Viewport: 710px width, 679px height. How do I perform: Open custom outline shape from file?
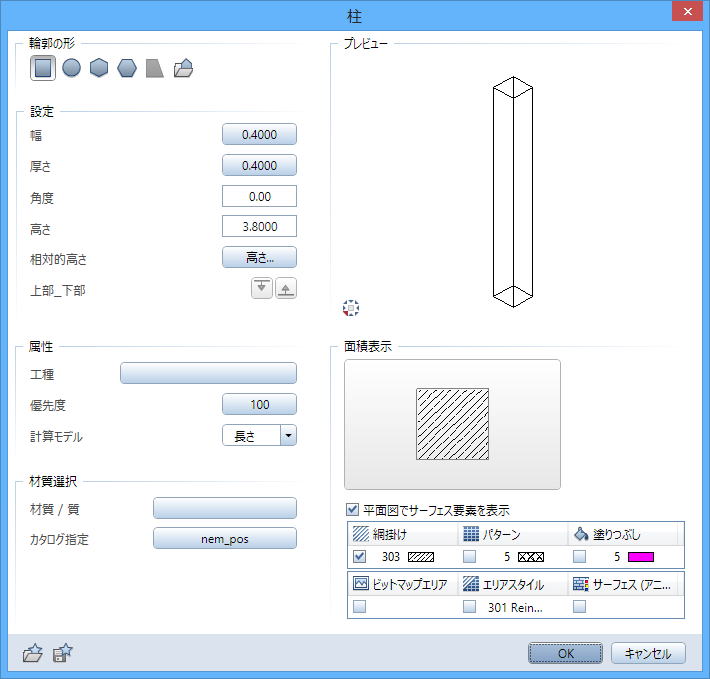[183, 68]
